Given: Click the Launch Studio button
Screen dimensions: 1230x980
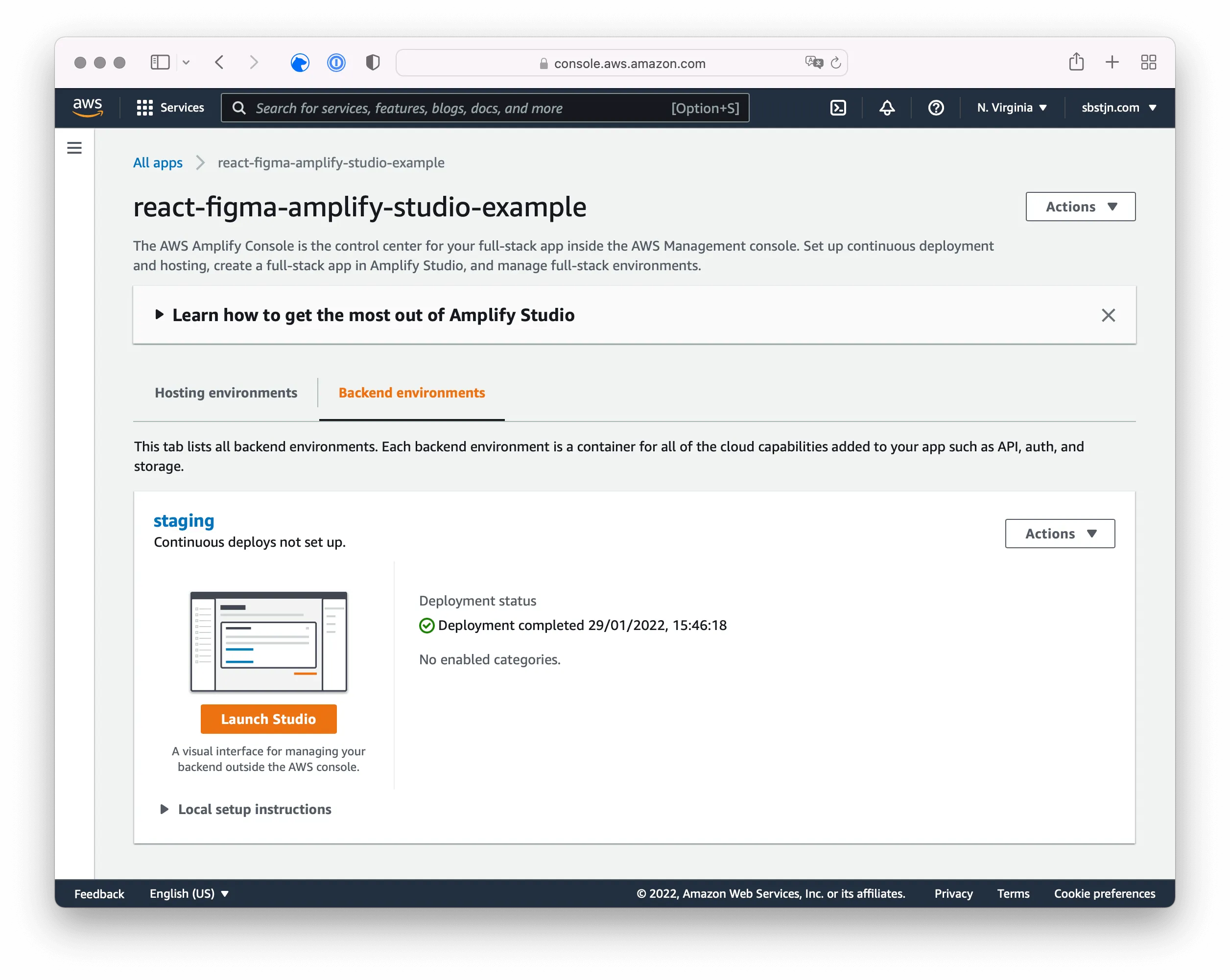Looking at the screenshot, I should tap(269, 719).
